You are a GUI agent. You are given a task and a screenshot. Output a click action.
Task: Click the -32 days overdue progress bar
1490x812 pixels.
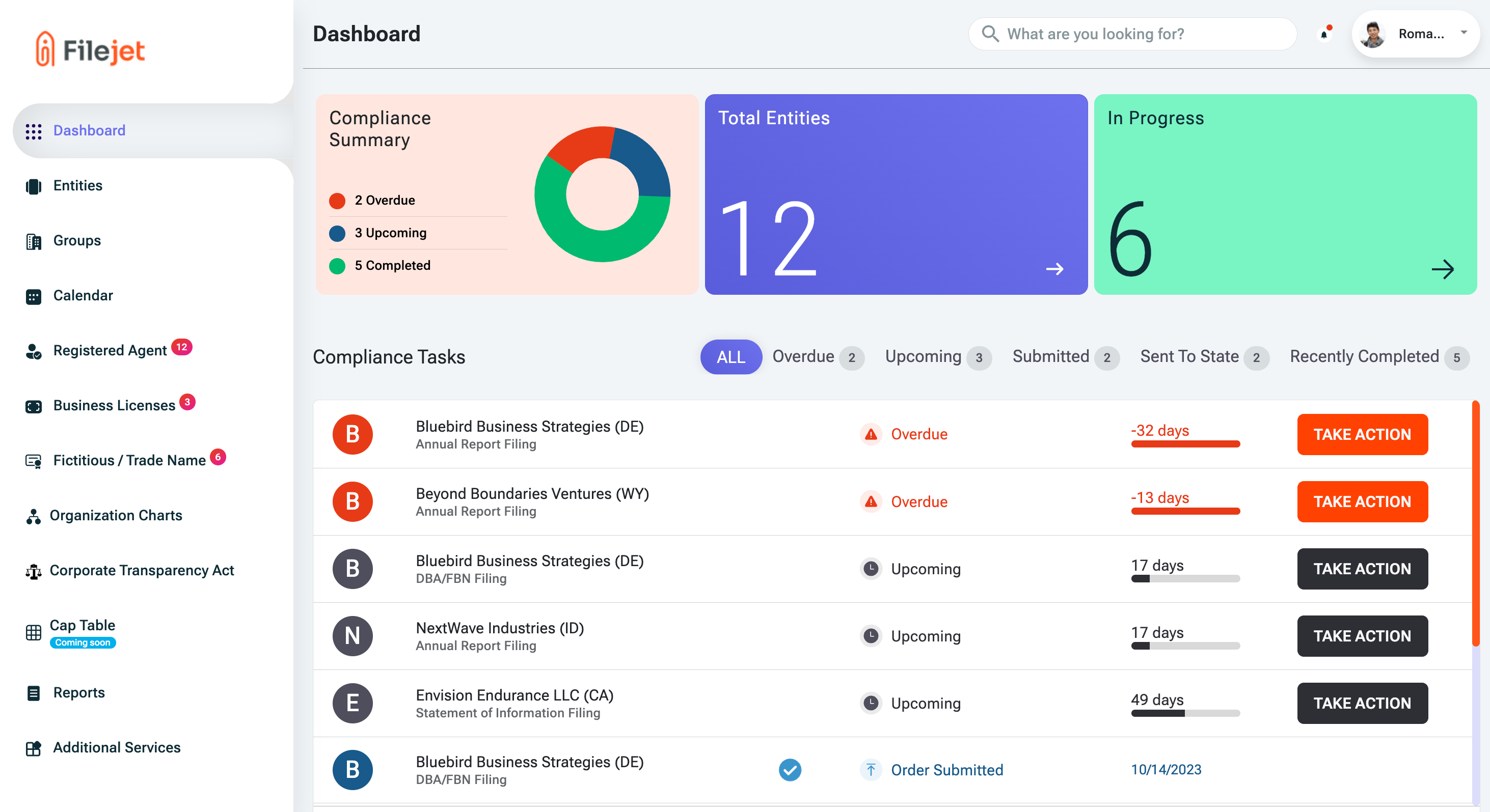pos(1185,444)
